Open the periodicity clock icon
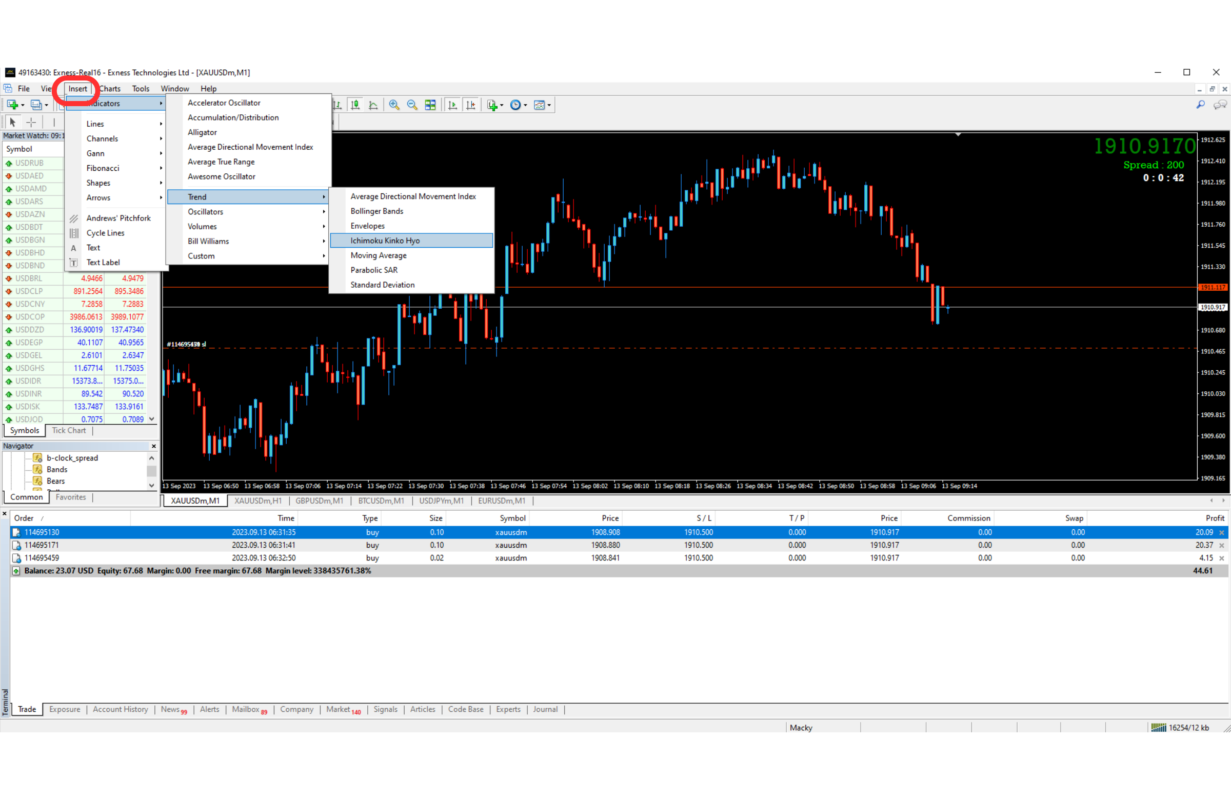Screen dimensions: 1231x800 tap(517, 105)
